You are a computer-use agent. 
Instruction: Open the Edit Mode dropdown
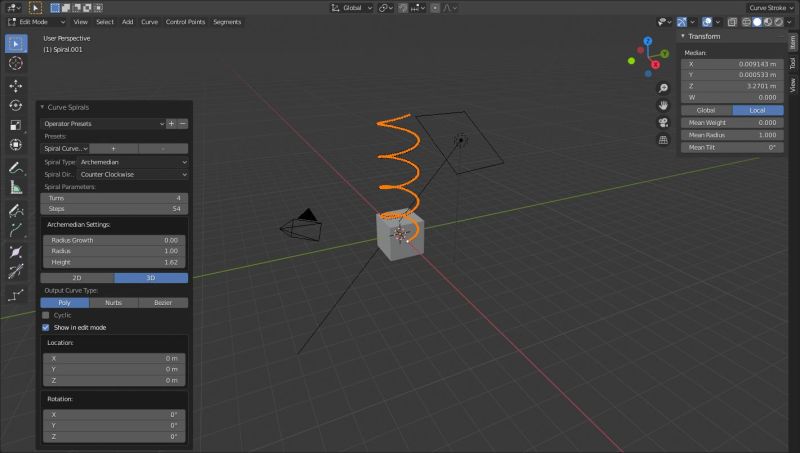pos(37,22)
